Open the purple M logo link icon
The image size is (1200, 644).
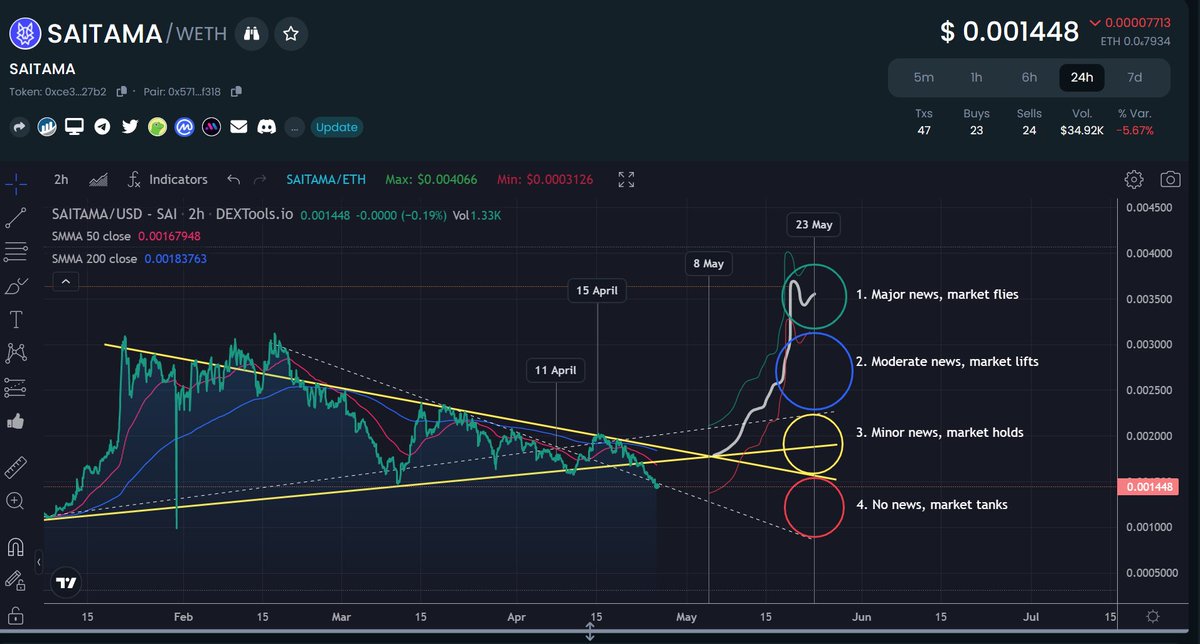click(211, 127)
